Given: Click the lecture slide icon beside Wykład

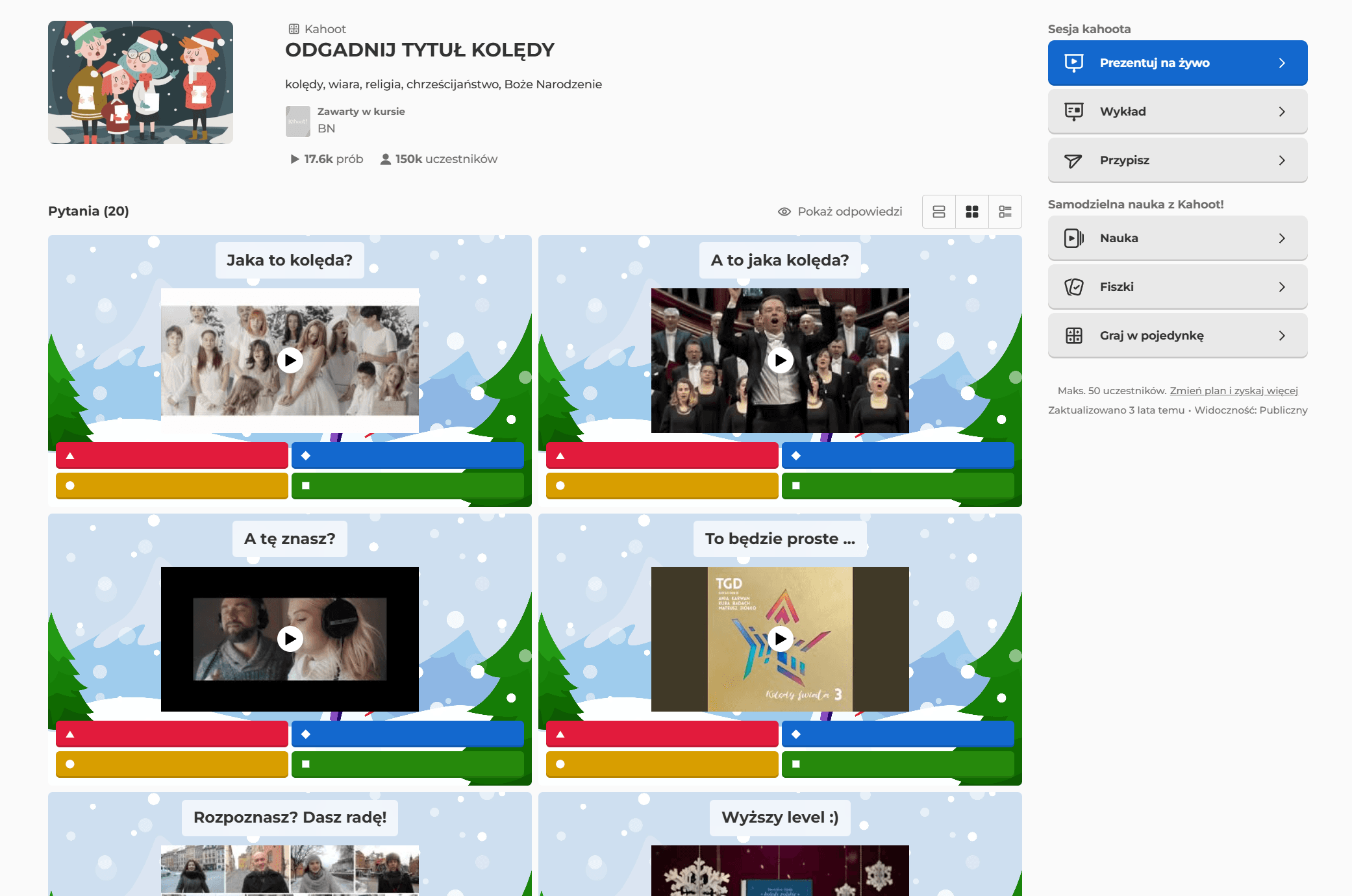Looking at the screenshot, I should [1074, 112].
